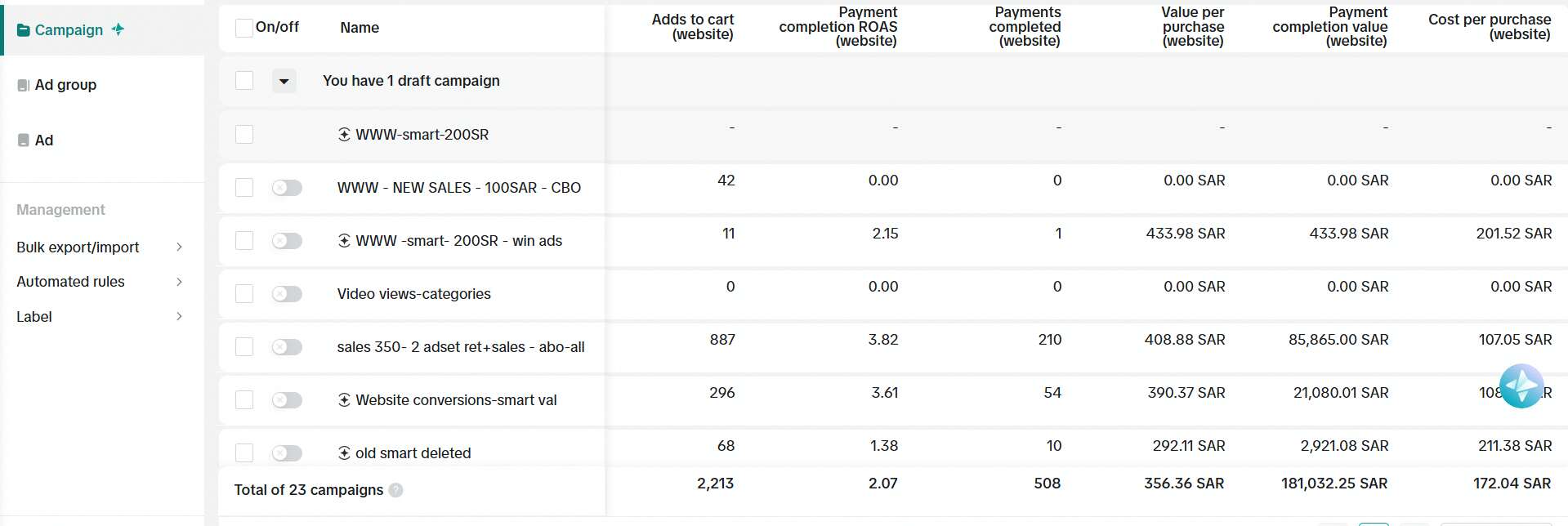Screen dimensions: 1568x526
Task: Switch to the Ad group tab
Action: click(x=65, y=85)
